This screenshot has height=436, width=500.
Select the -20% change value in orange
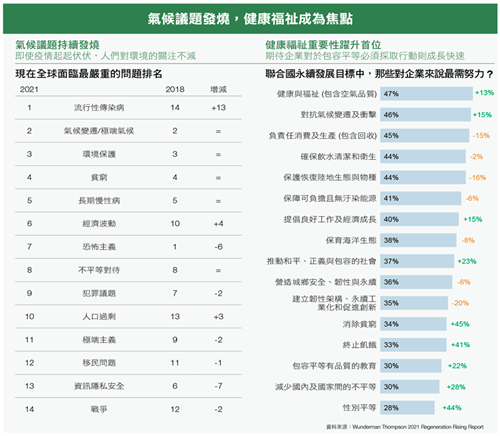(460, 303)
